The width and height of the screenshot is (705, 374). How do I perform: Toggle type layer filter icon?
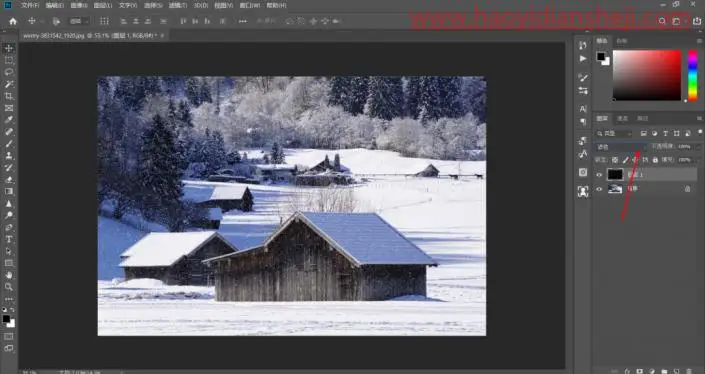[x=666, y=134]
